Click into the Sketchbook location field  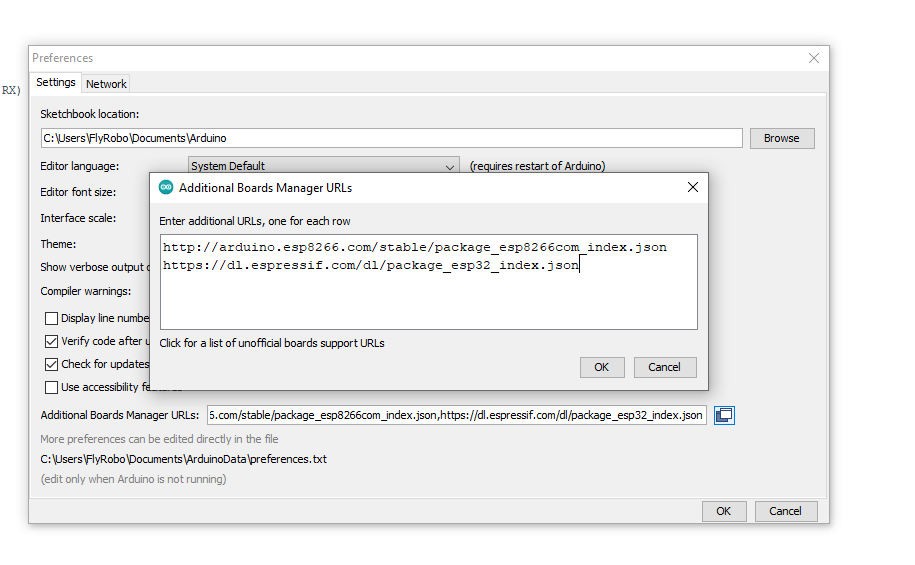(390, 138)
